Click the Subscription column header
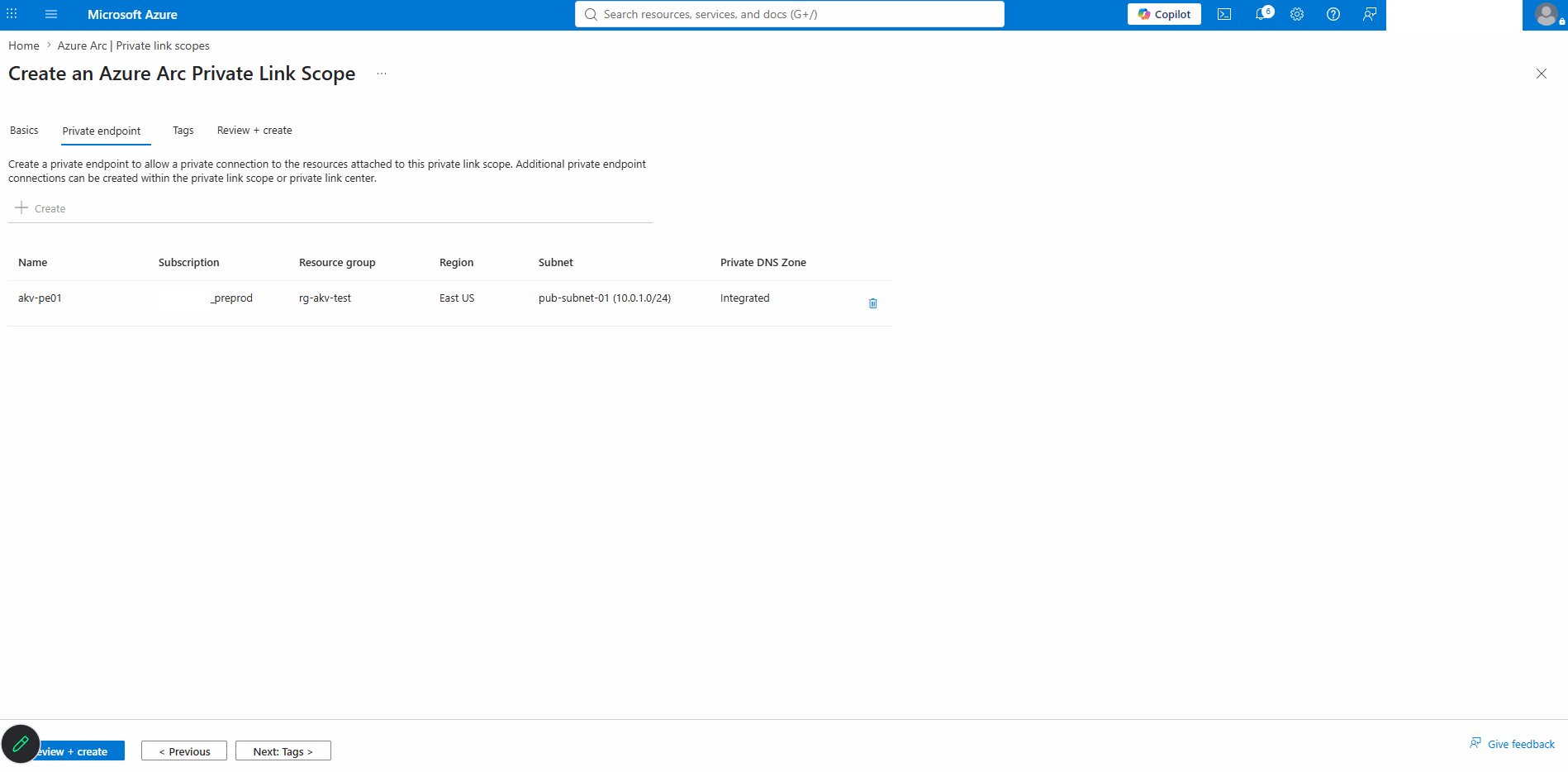Screen dimensions: 1568x772 pyautogui.click(x=189, y=262)
